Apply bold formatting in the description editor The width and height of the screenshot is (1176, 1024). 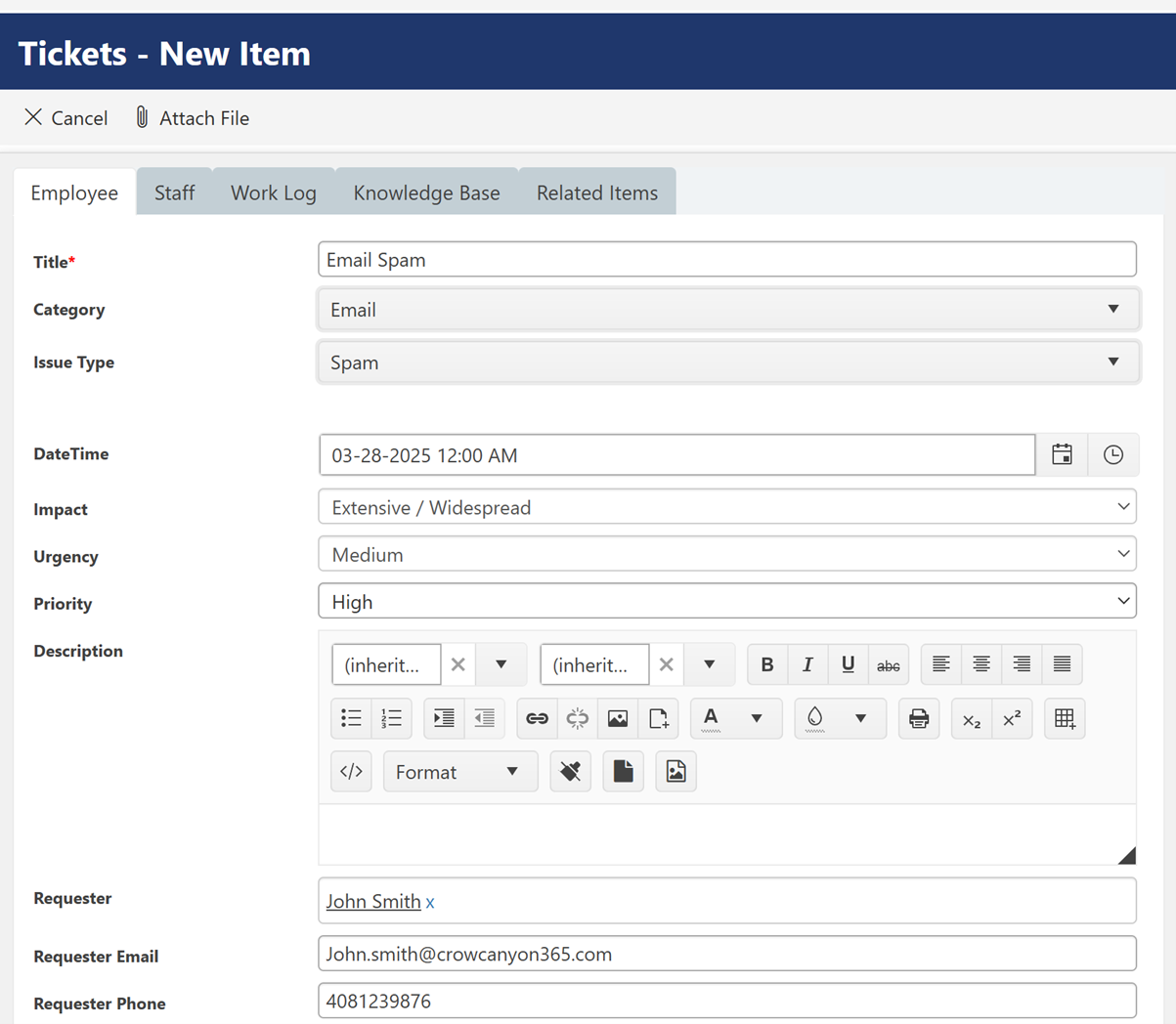tap(766, 664)
